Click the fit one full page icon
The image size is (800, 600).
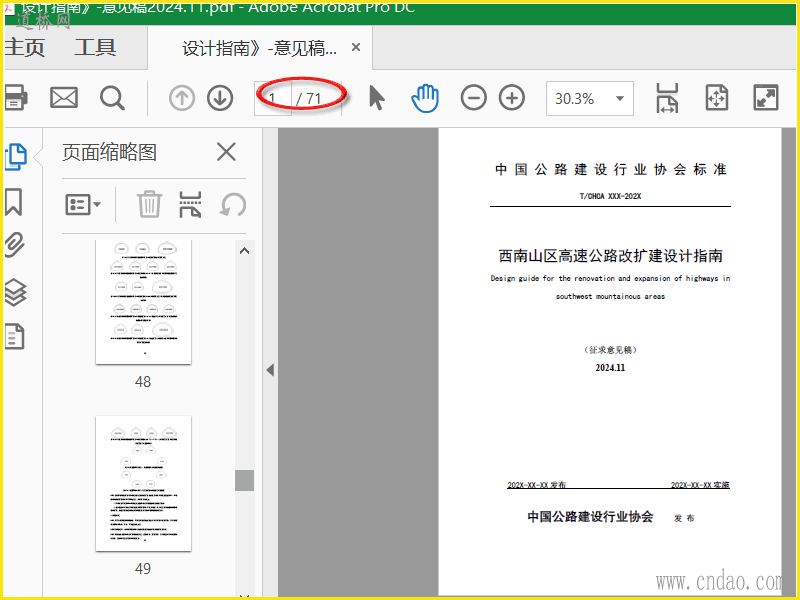(x=717, y=97)
